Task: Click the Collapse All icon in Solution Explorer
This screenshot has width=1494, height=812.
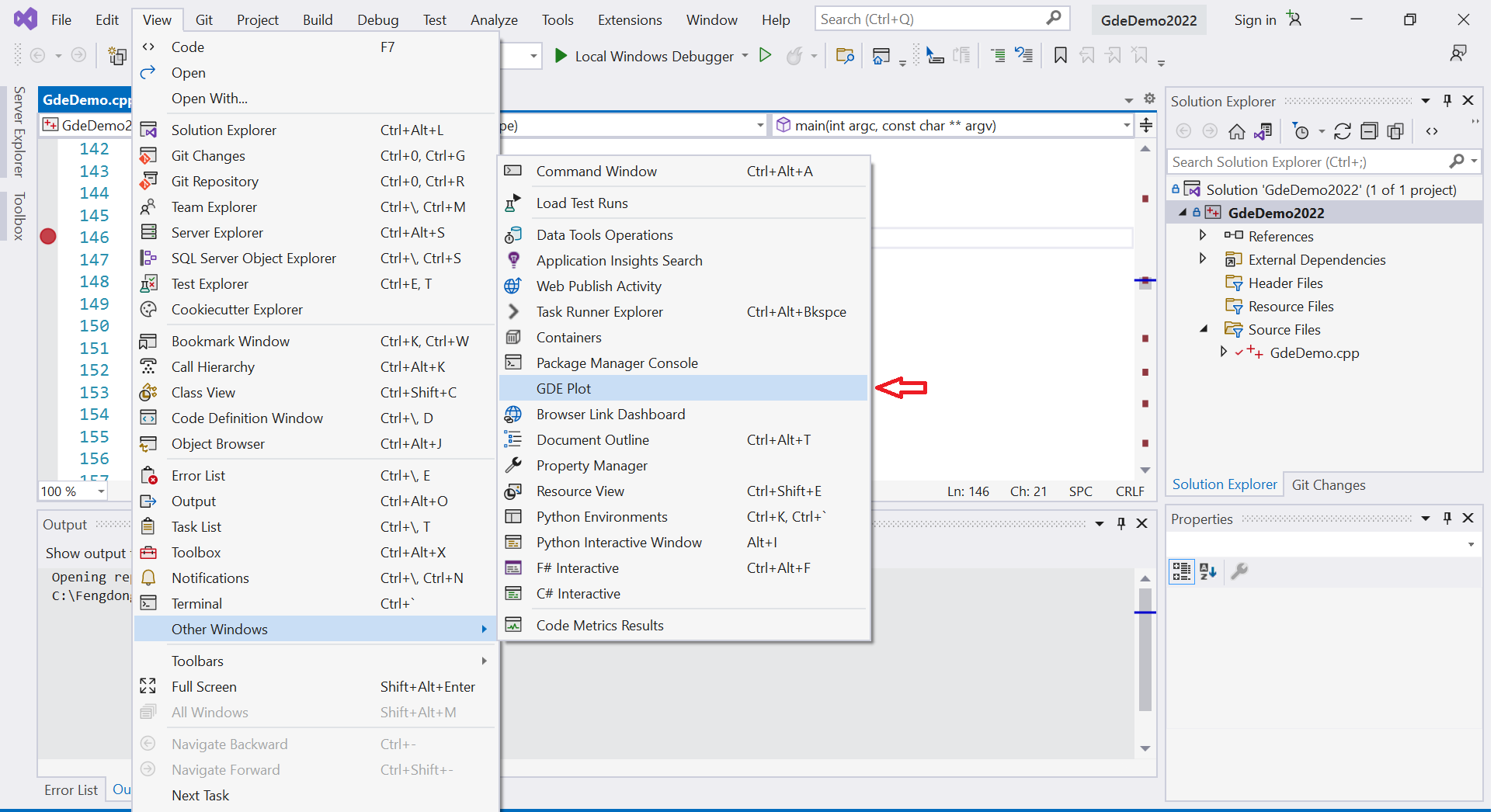Action: (x=1369, y=131)
